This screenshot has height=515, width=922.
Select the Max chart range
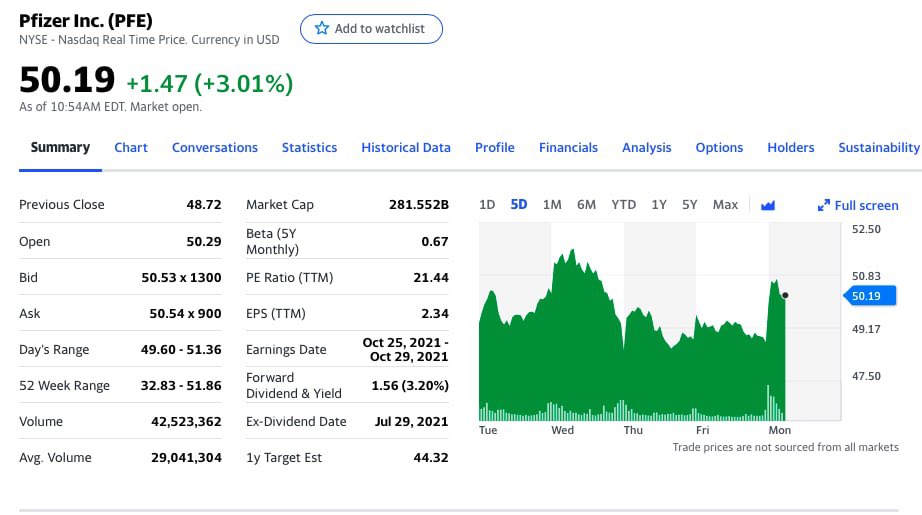pos(725,205)
